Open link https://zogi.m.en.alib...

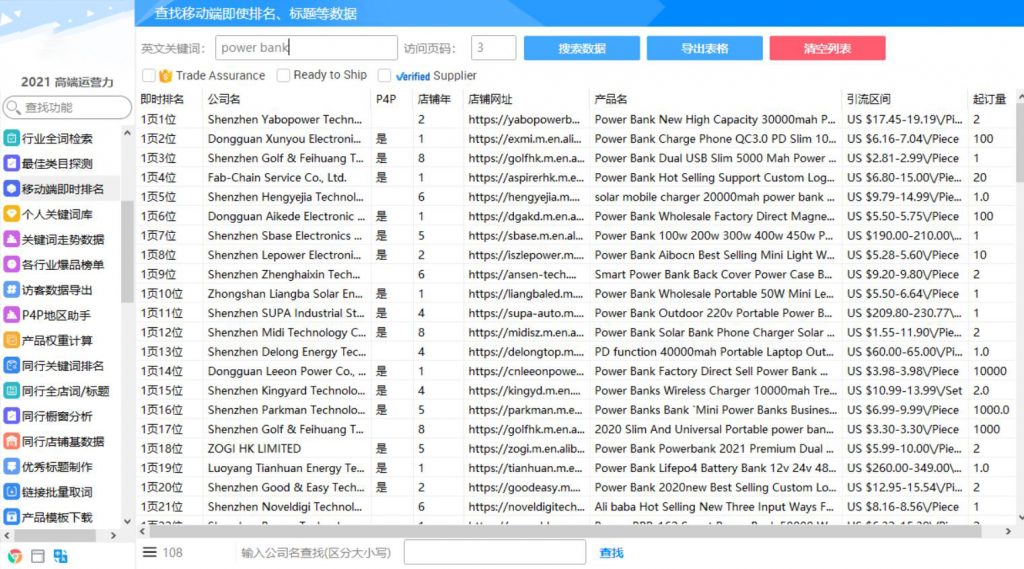(526, 449)
